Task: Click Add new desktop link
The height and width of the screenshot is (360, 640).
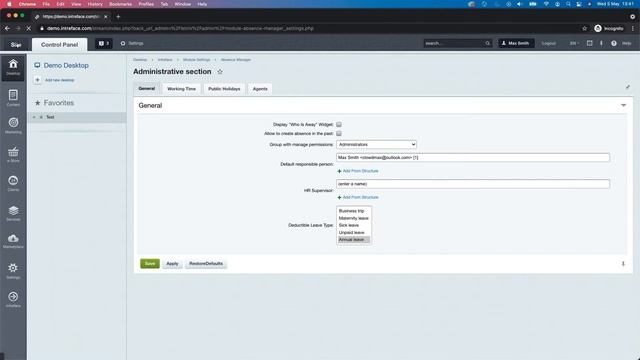Action: point(60,80)
